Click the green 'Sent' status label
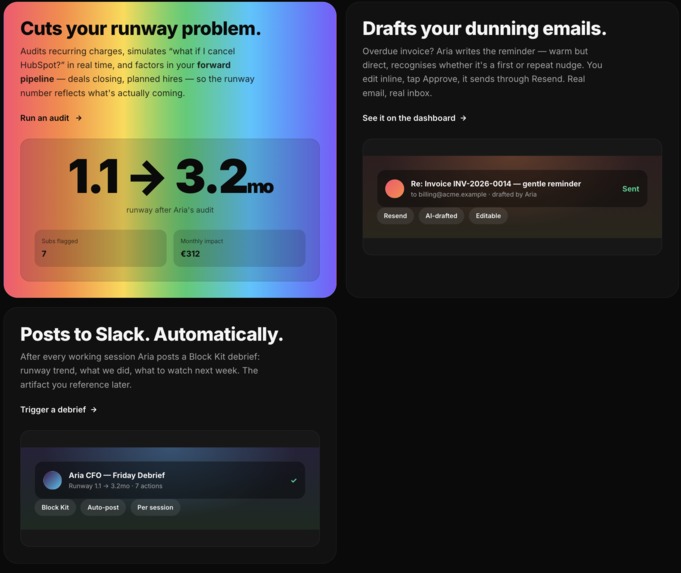The image size is (681, 573). pyautogui.click(x=631, y=189)
